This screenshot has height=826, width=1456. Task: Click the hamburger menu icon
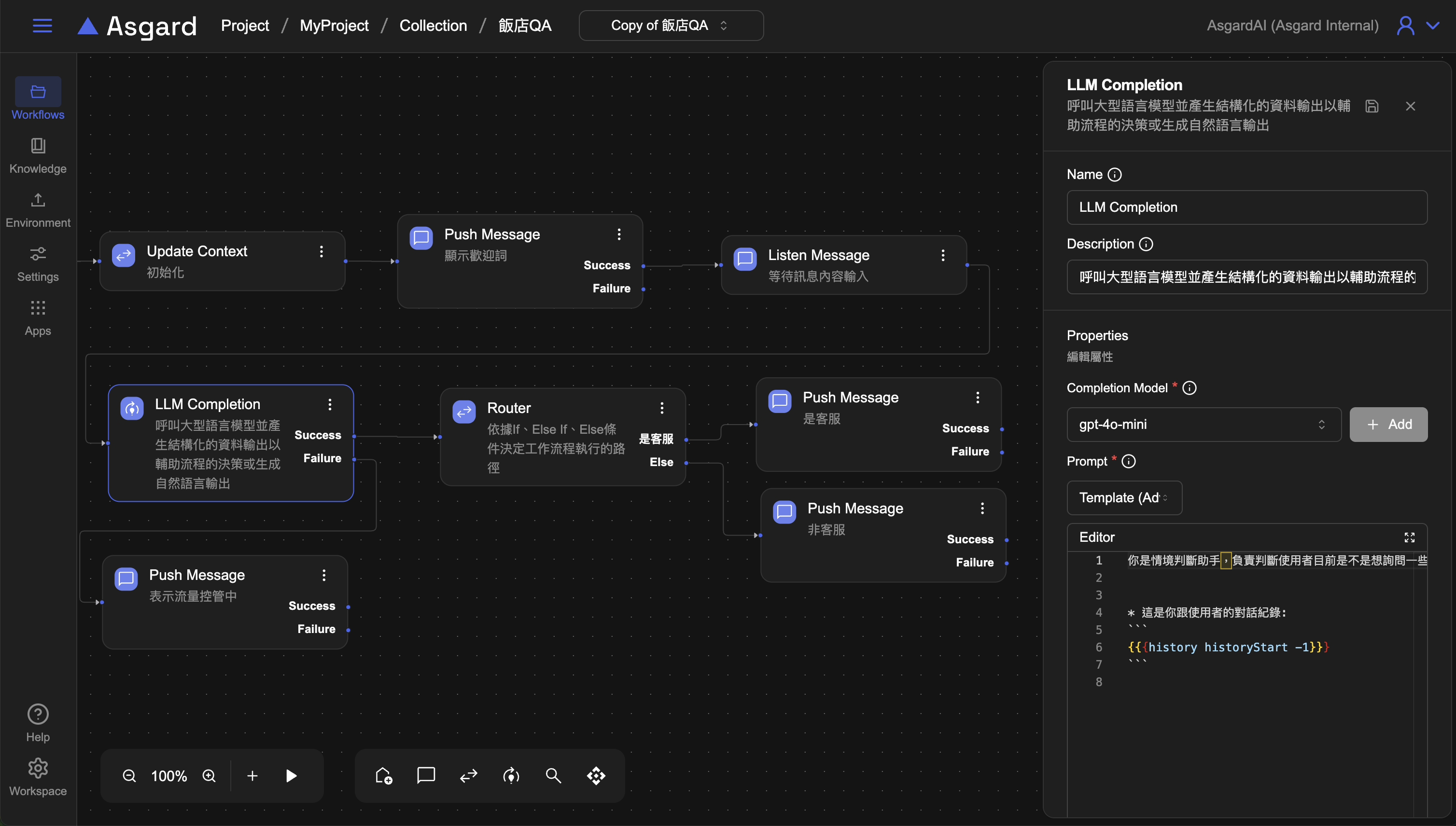(x=42, y=26)
